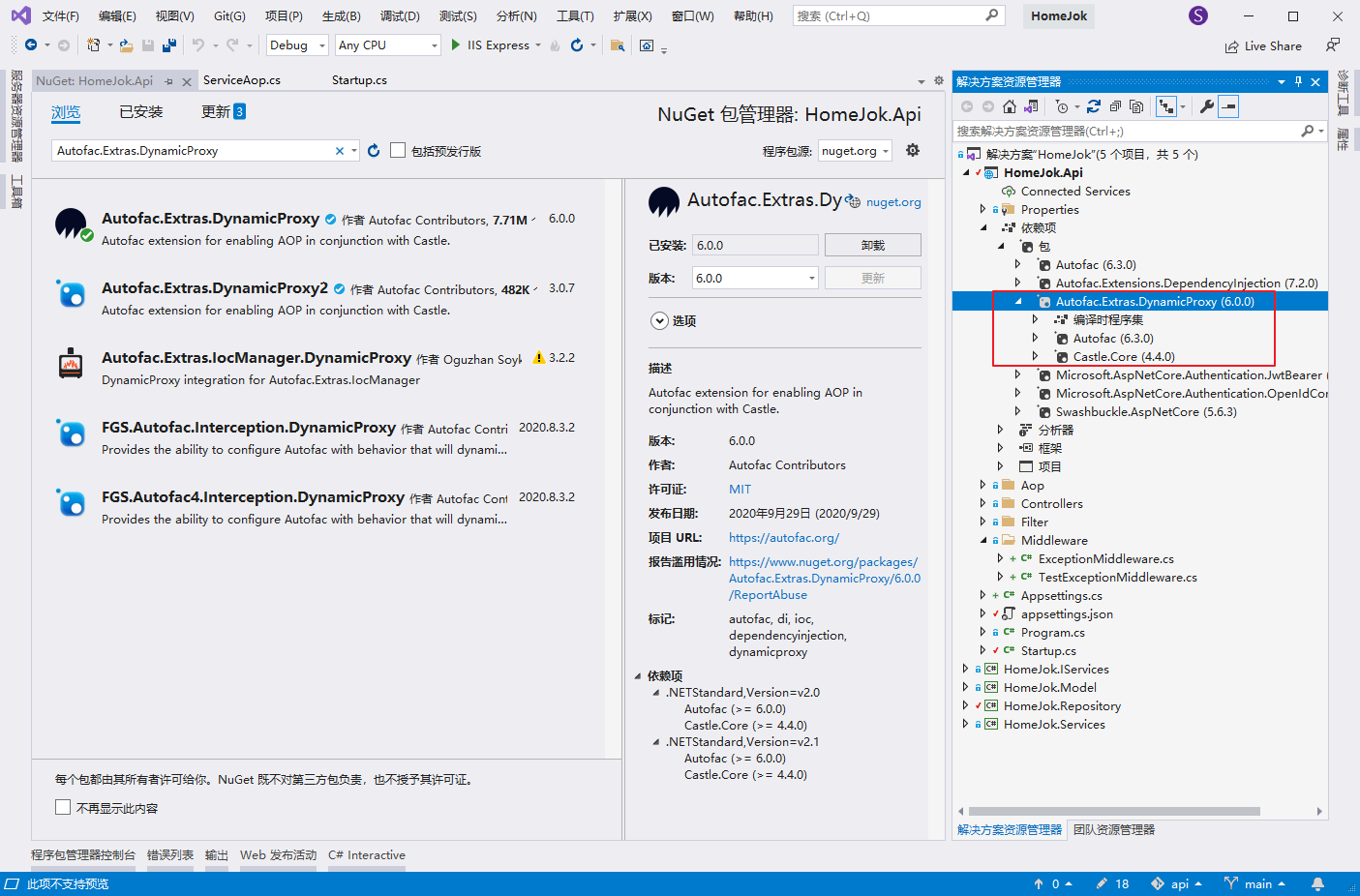1360x896 pixels.
Task: Click the main branch indicator in status bar
Action: 1254,883
